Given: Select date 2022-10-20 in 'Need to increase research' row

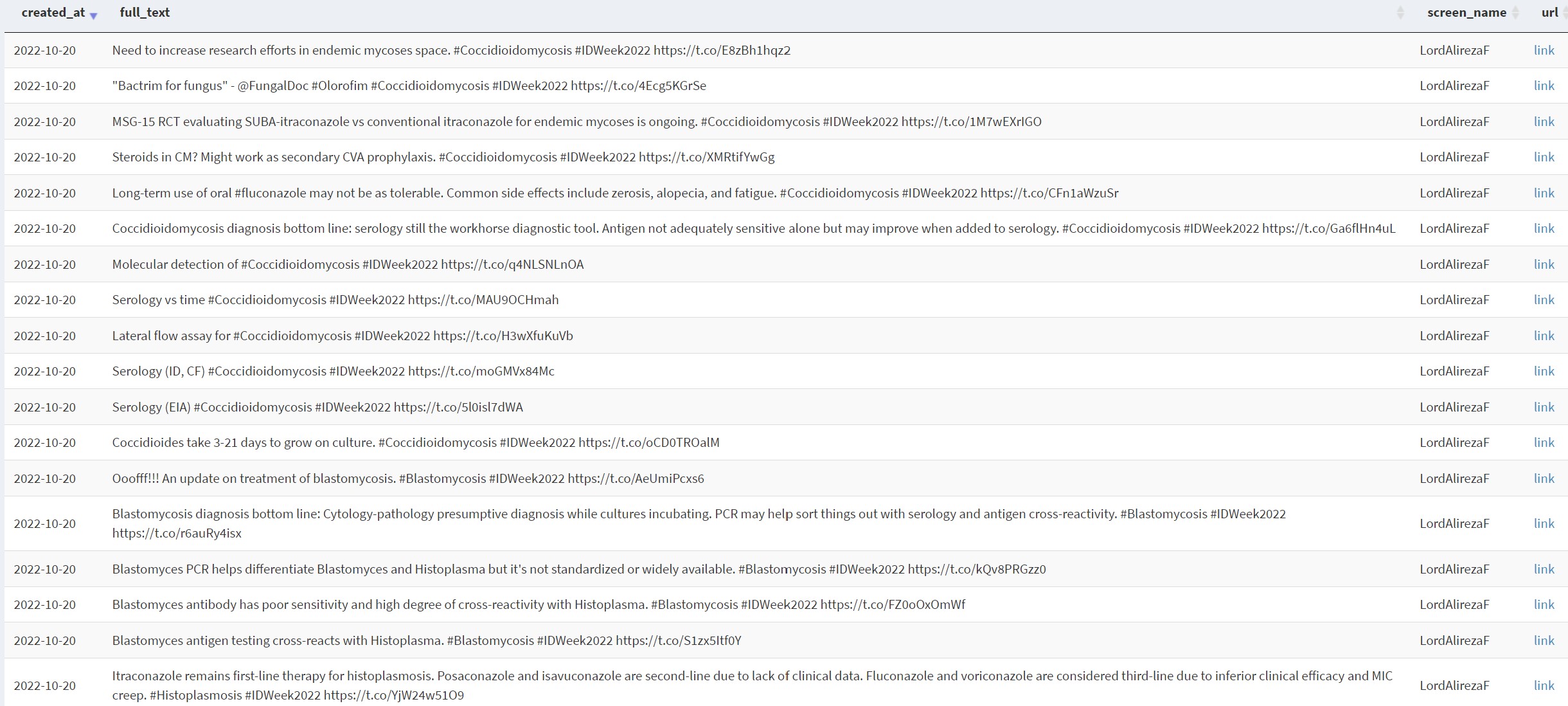Looking at the screenshot, I should (x=44, y=50).
